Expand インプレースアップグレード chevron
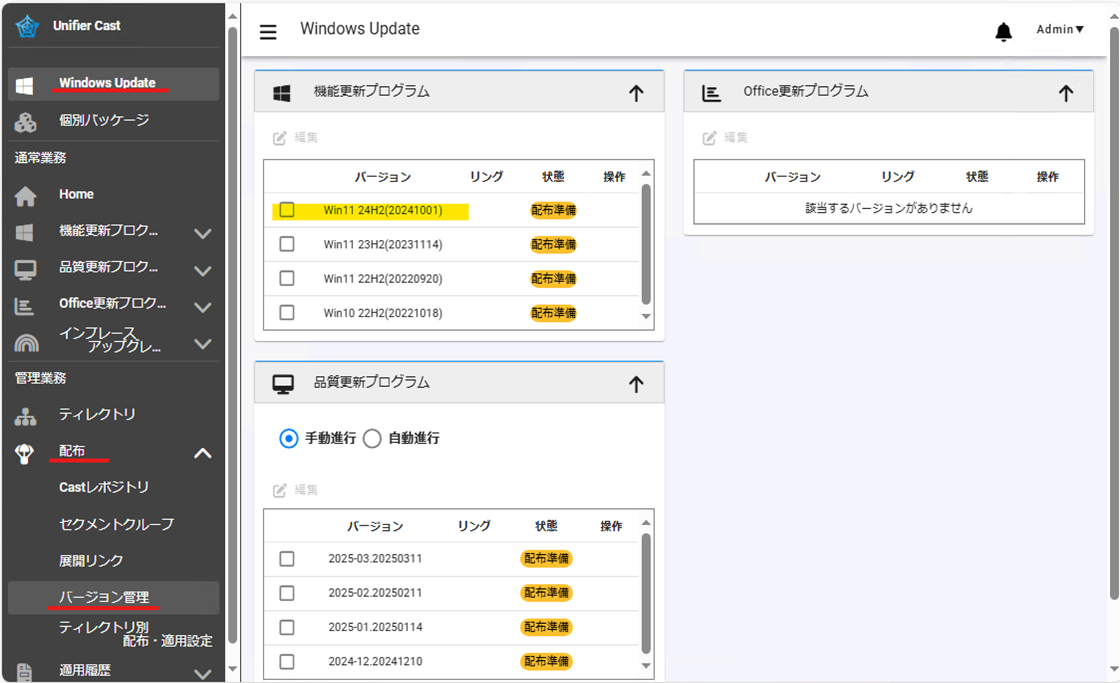 (203, 344)
